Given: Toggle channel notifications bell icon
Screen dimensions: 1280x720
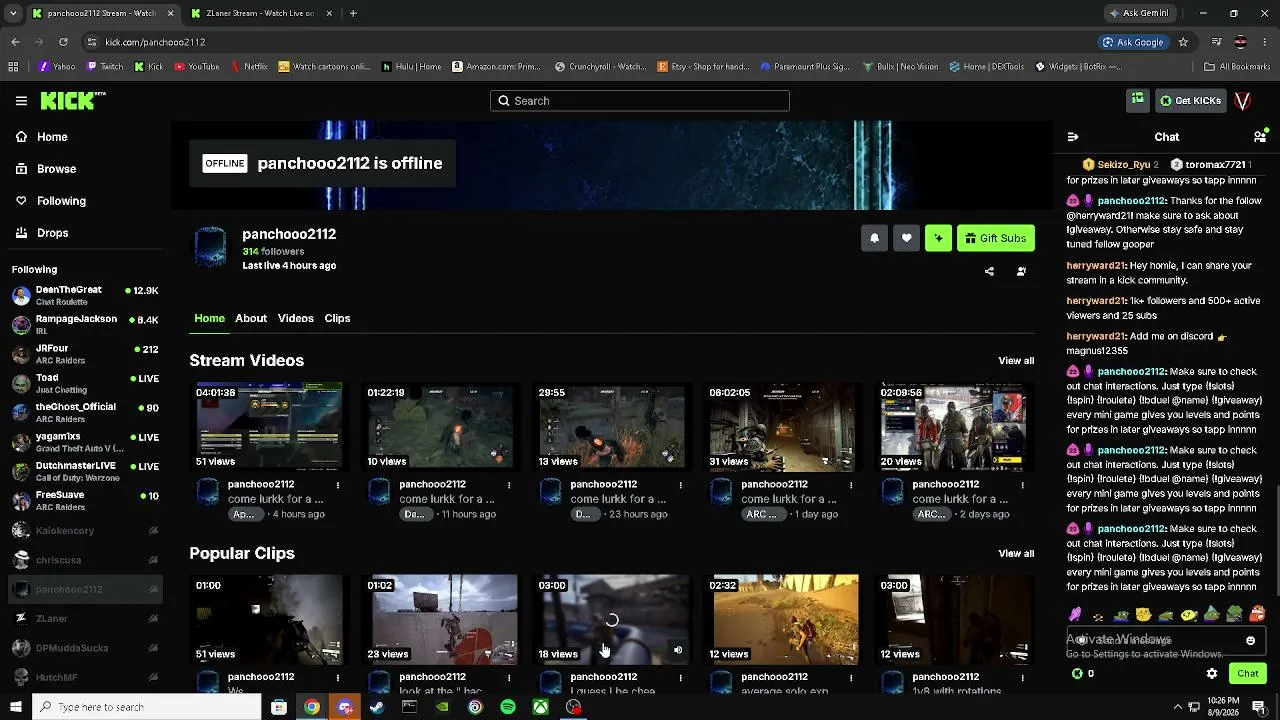Looking at the screenshot, I should [x=874, y=238].
